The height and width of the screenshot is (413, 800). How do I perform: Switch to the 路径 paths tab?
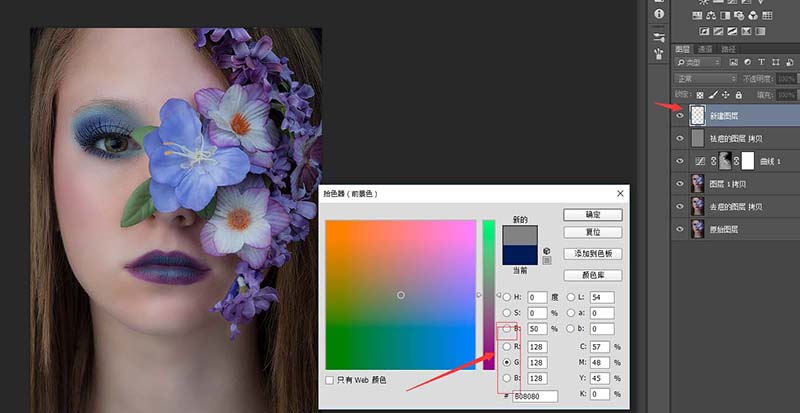tap(728, 48)
